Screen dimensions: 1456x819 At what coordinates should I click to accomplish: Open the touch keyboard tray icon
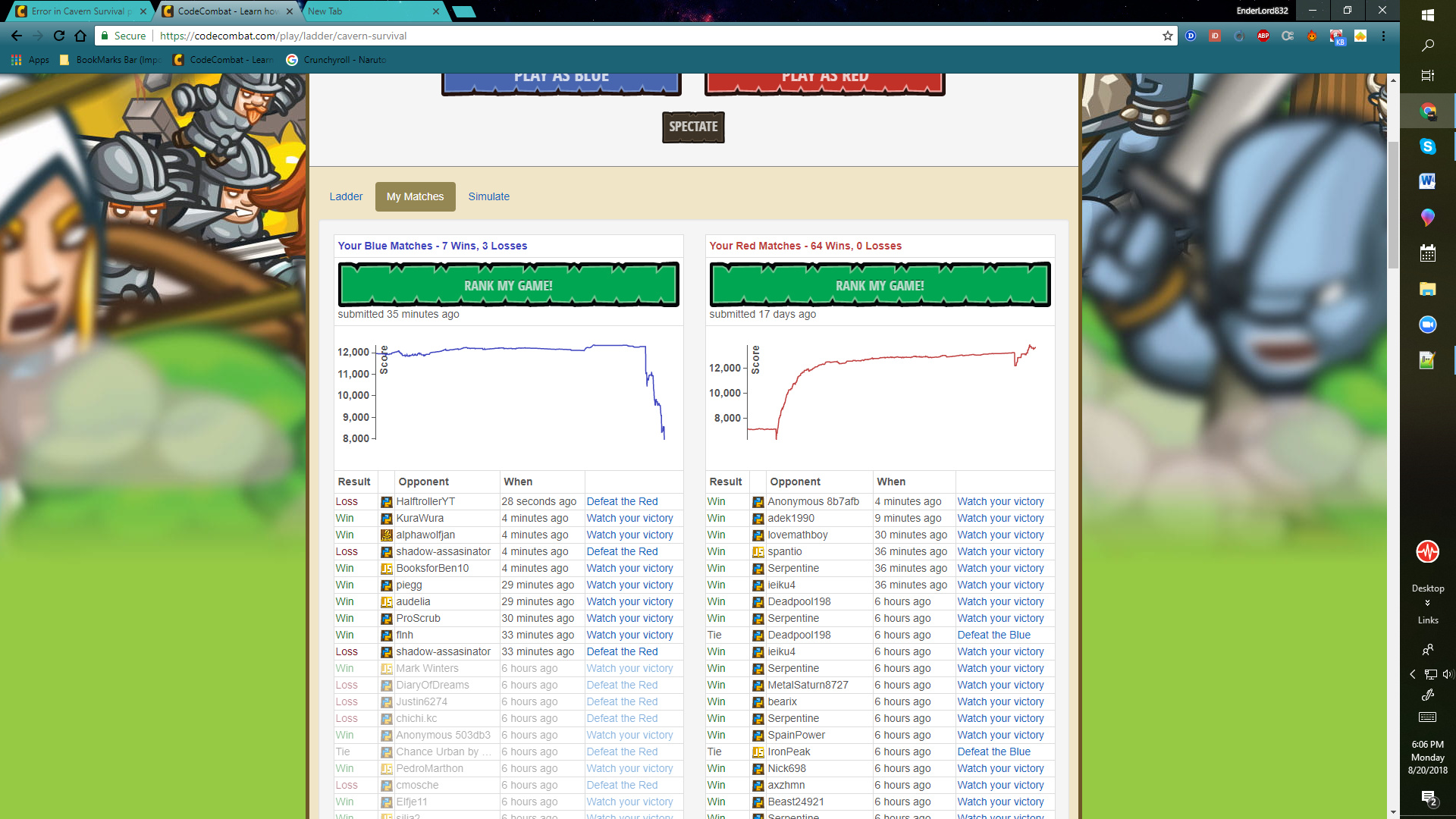(x=1428, y=717)
